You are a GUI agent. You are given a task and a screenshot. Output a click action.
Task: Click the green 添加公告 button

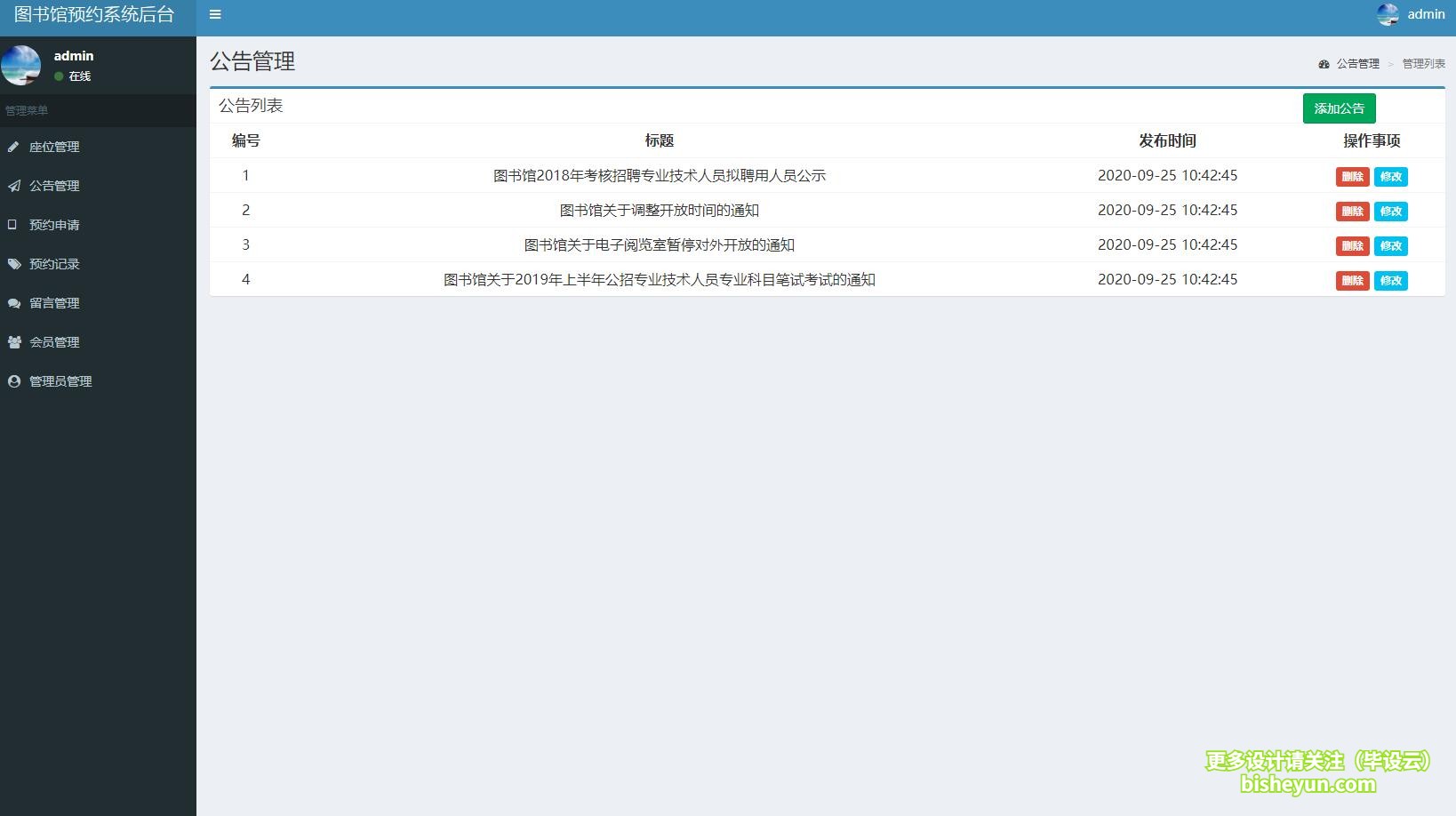coord(1339,108)
